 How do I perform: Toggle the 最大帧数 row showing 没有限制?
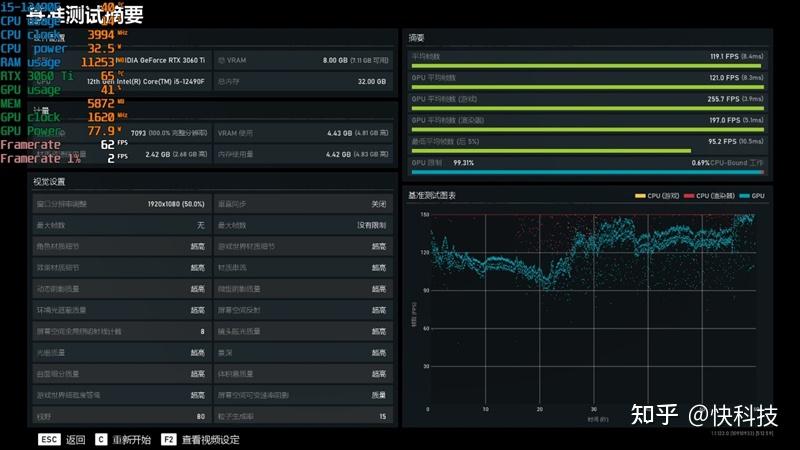coord(303,225)
